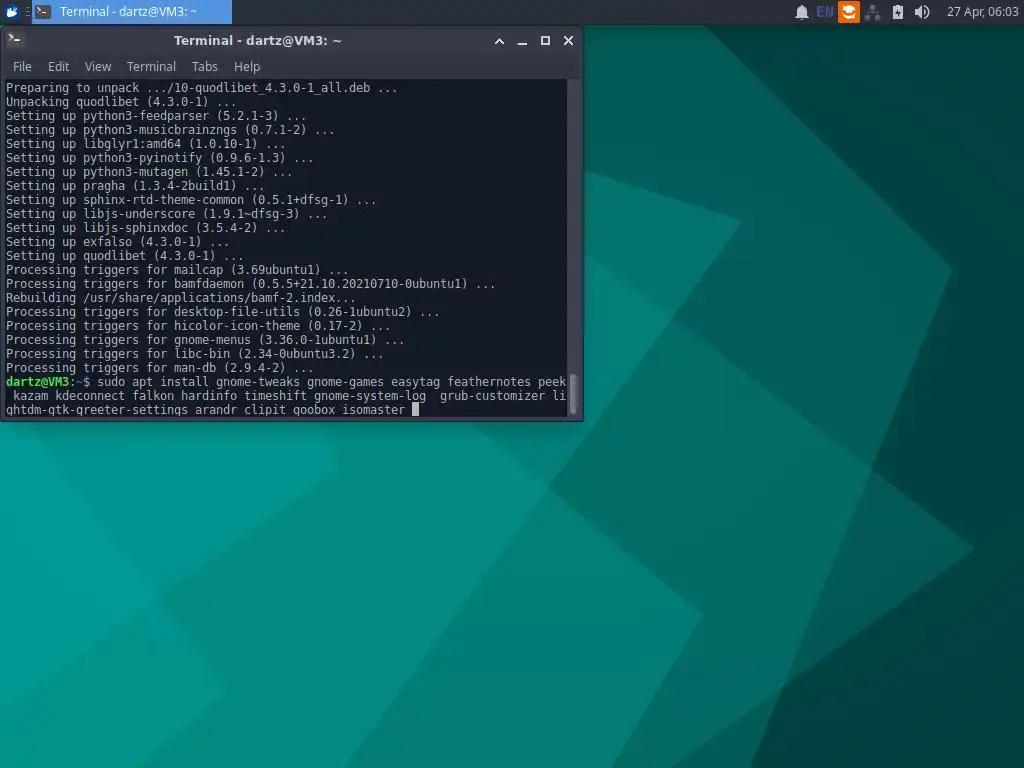Click the 'Setting up pragha (1.3.4-2build1)' line

pos(135,186)
